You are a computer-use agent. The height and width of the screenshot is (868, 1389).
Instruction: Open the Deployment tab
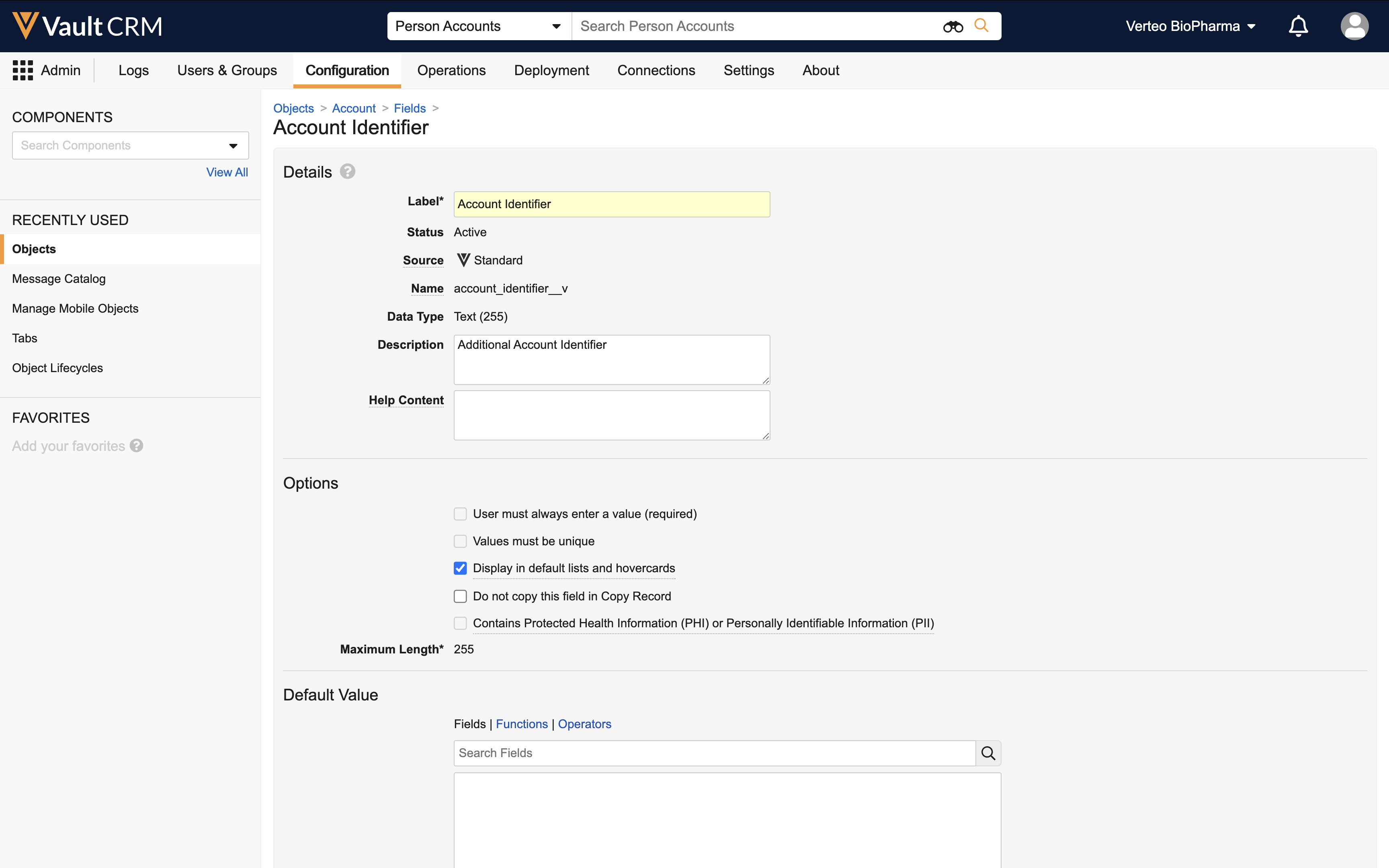point(551,70)
